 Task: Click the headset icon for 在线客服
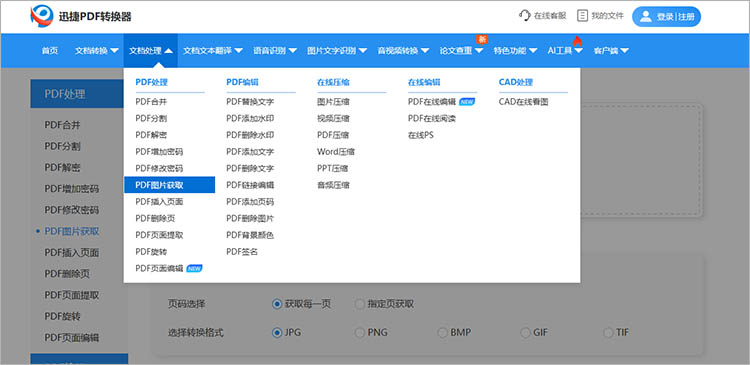(525, 16)
